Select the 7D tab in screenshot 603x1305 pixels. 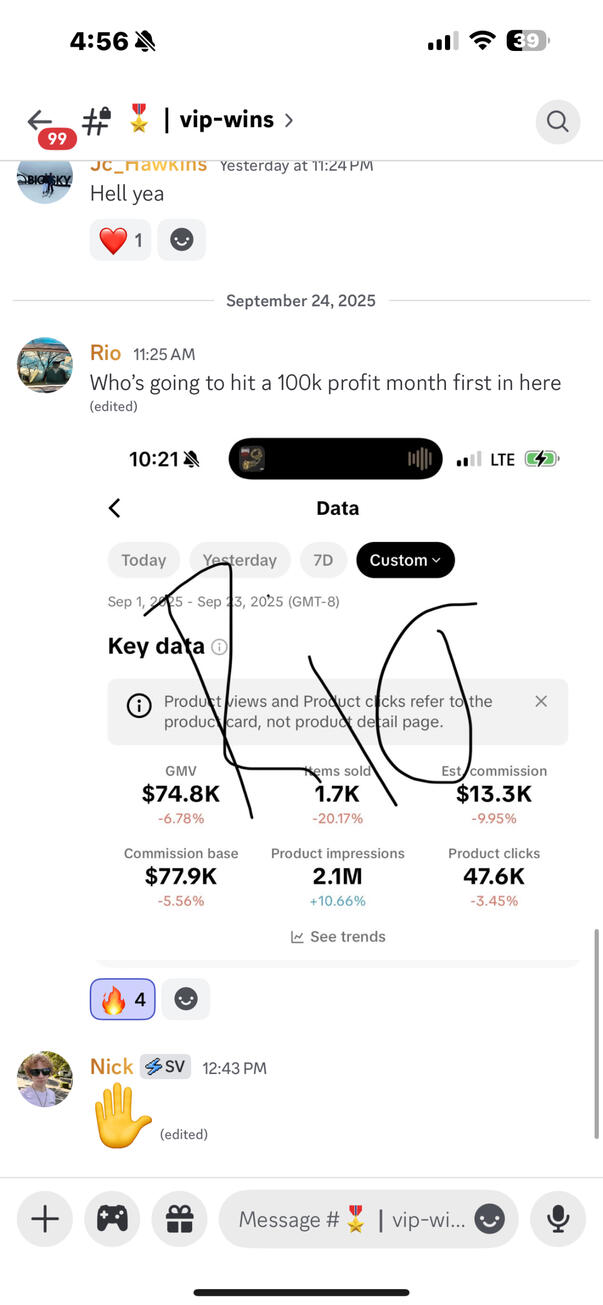[x=323, y=560]
